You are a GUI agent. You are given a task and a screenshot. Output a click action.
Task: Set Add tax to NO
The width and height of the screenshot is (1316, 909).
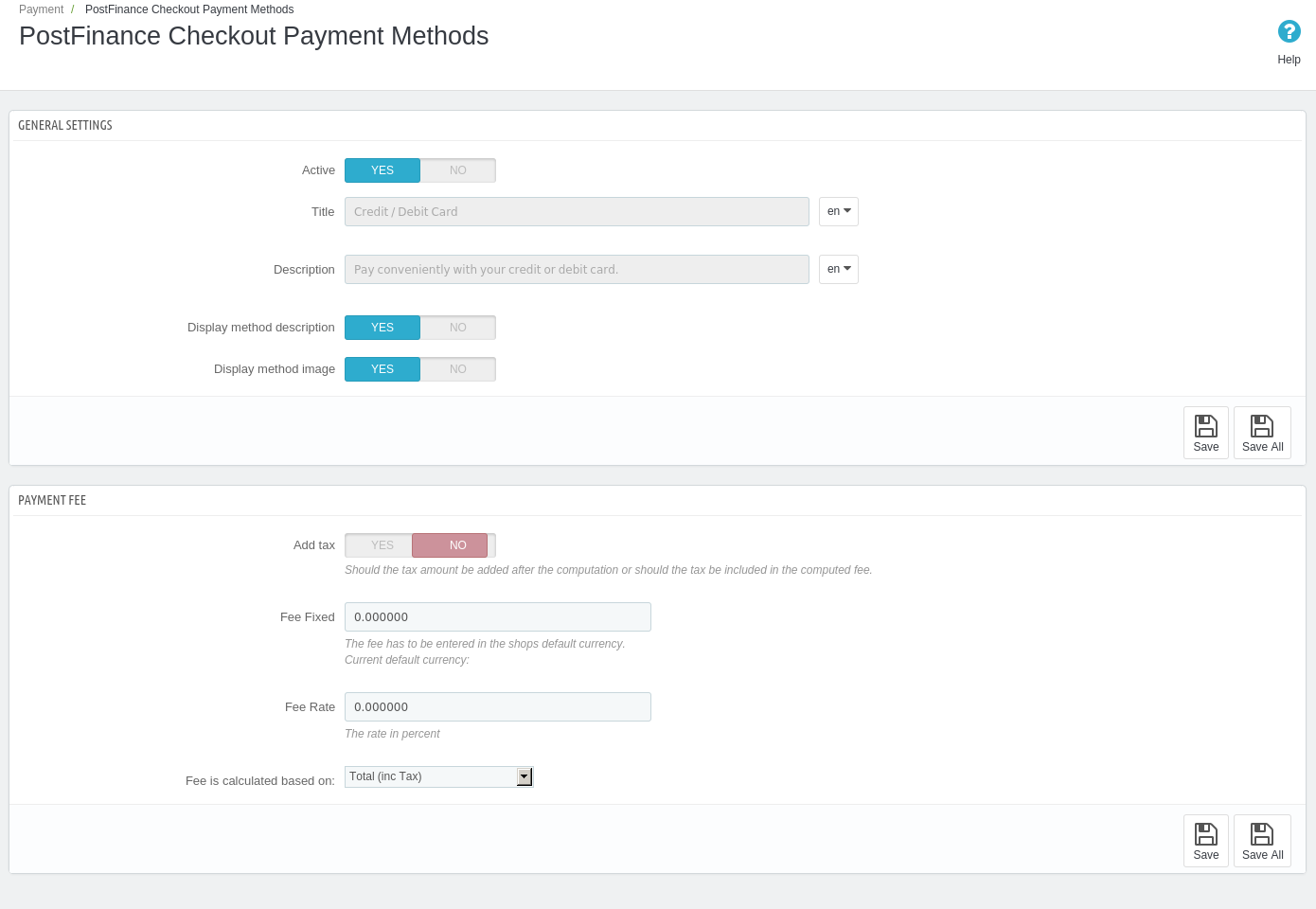(451, 545)
